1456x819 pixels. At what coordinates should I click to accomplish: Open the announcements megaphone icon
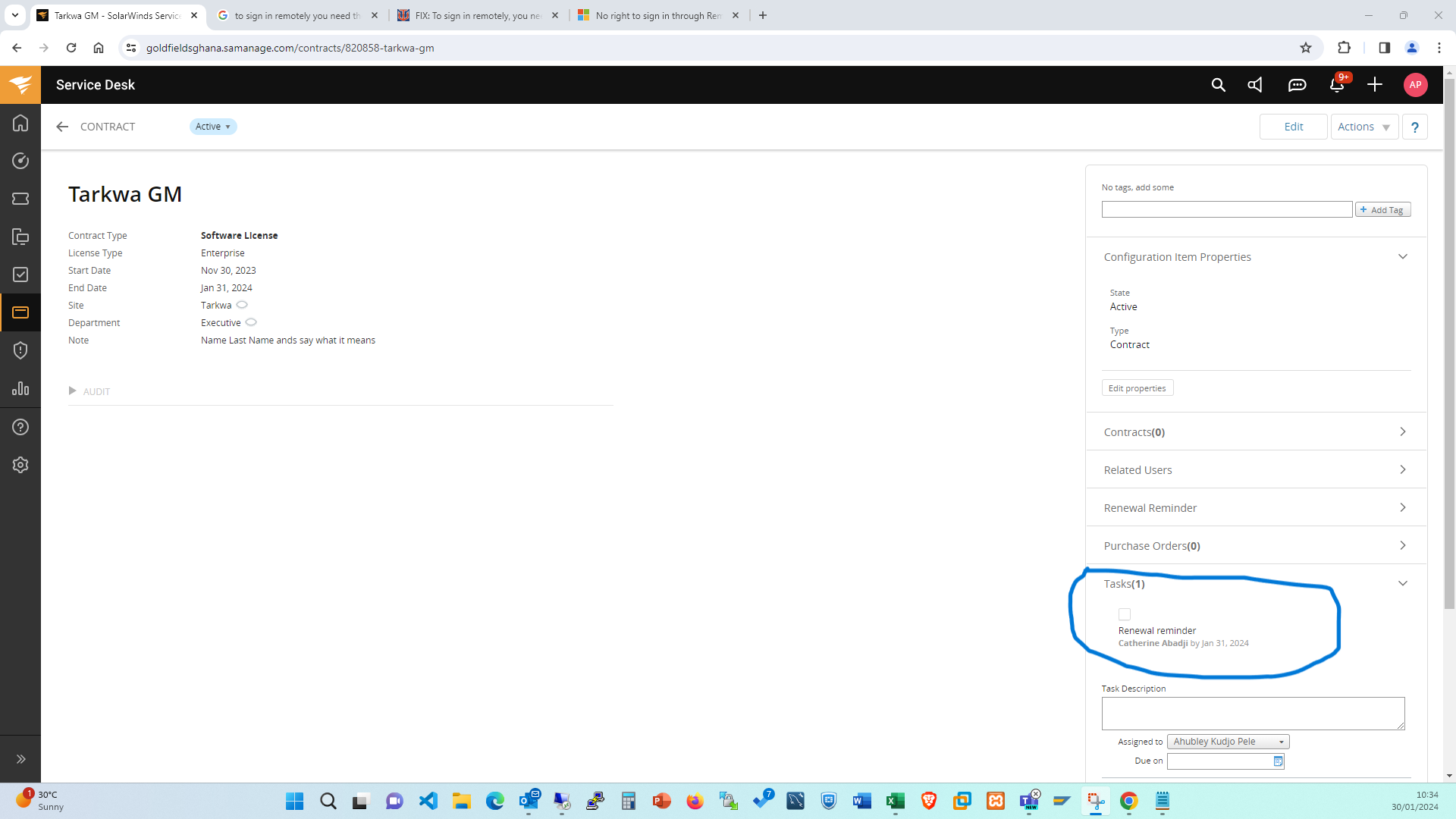click(x=1256, y=85)
